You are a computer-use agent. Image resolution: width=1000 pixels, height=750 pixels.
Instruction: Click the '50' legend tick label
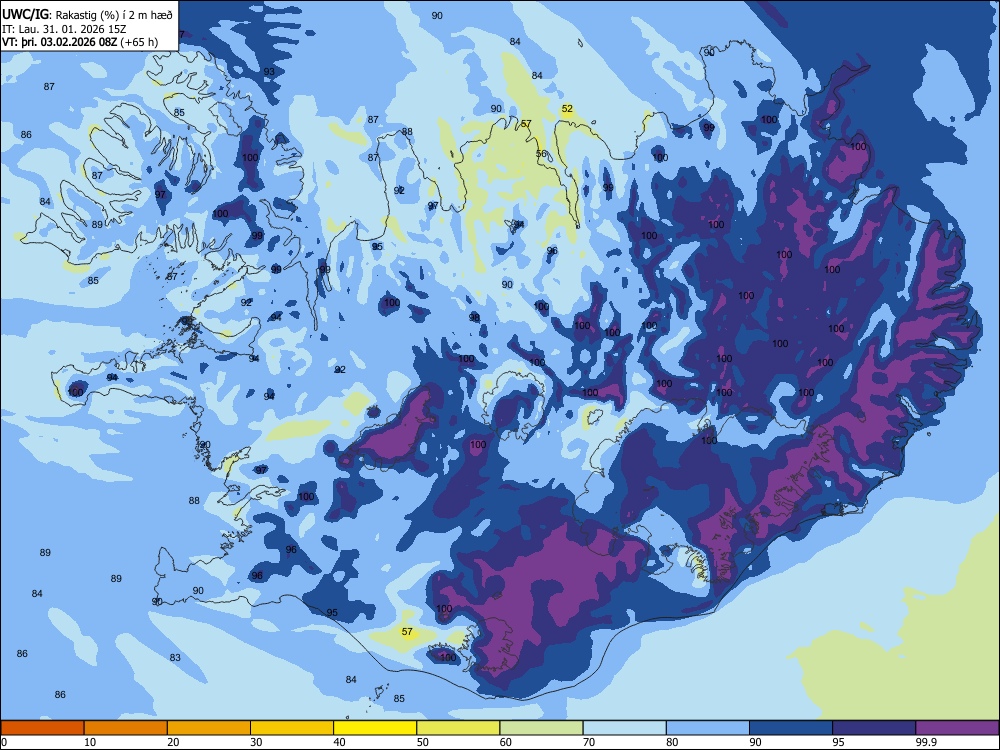[422, 742]
